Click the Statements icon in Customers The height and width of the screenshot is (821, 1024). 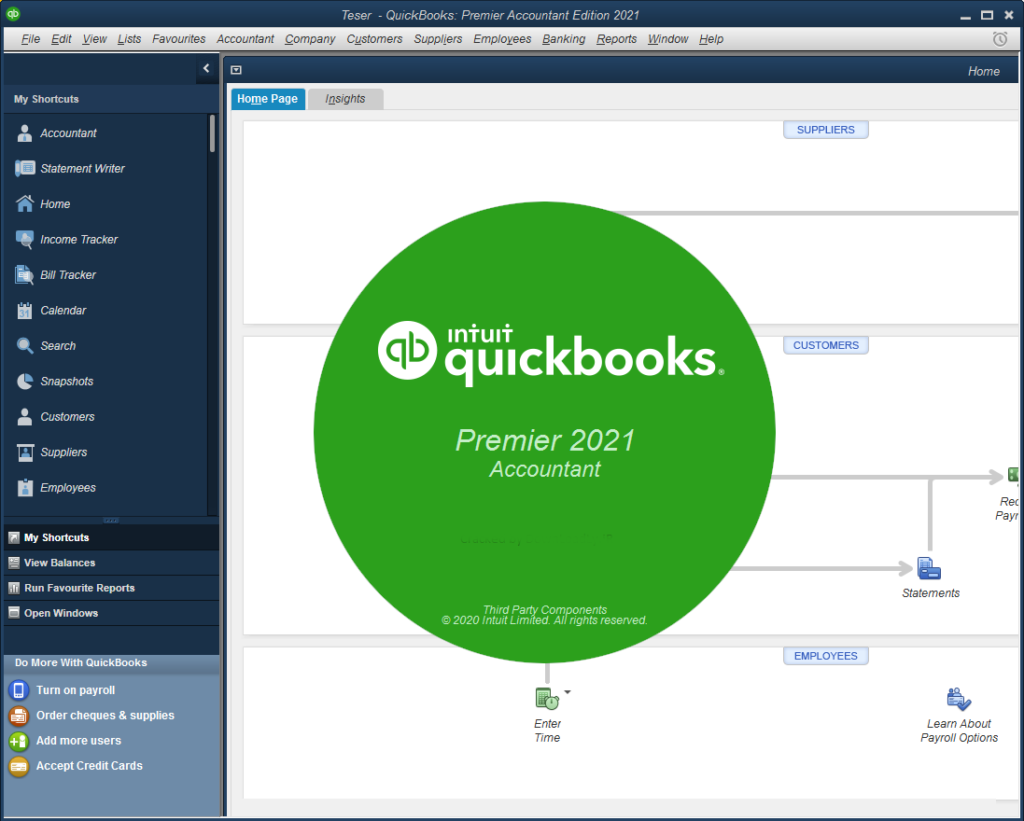coord(929,569)
